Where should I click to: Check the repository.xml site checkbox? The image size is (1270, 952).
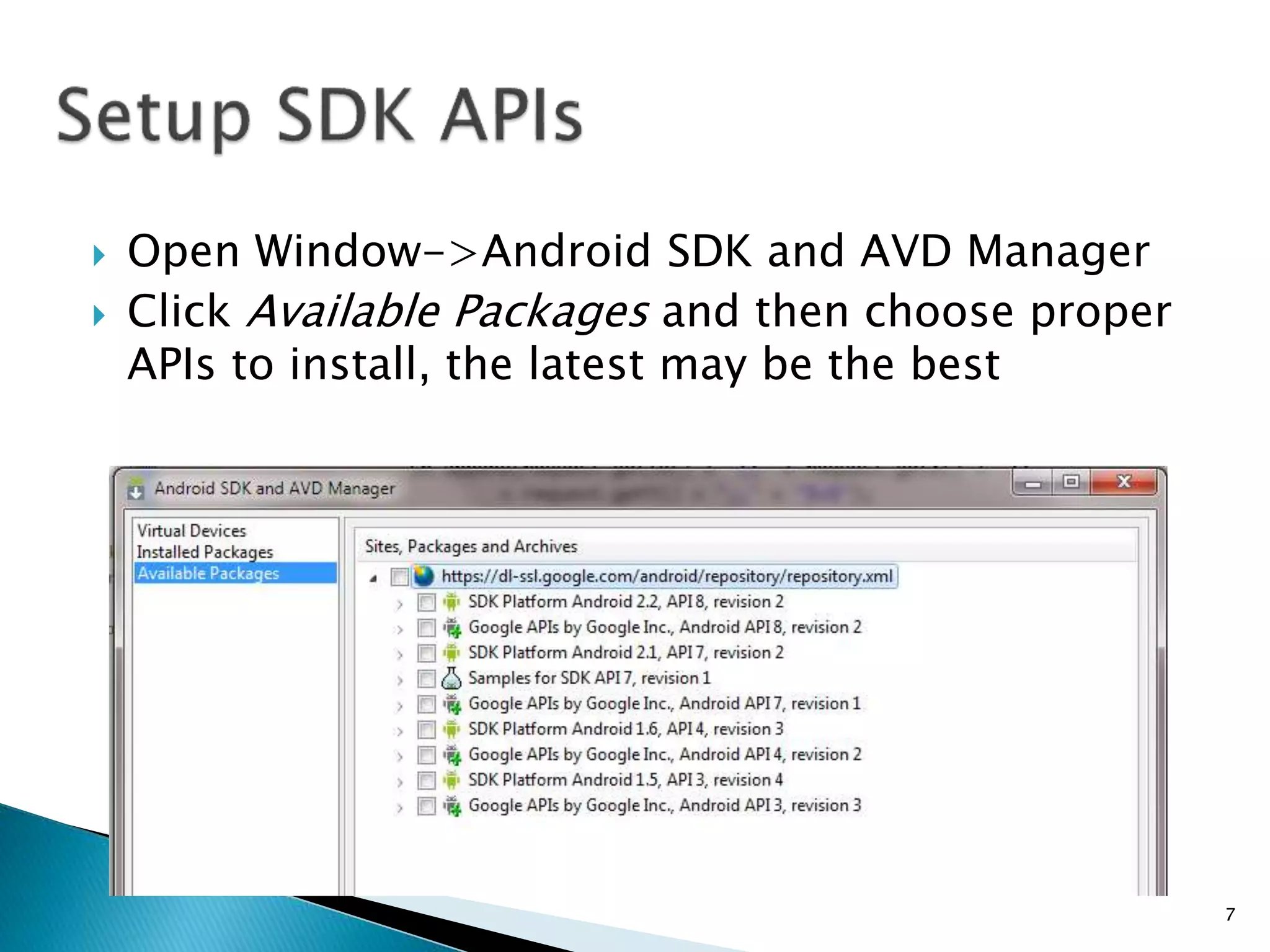[399, 576]
